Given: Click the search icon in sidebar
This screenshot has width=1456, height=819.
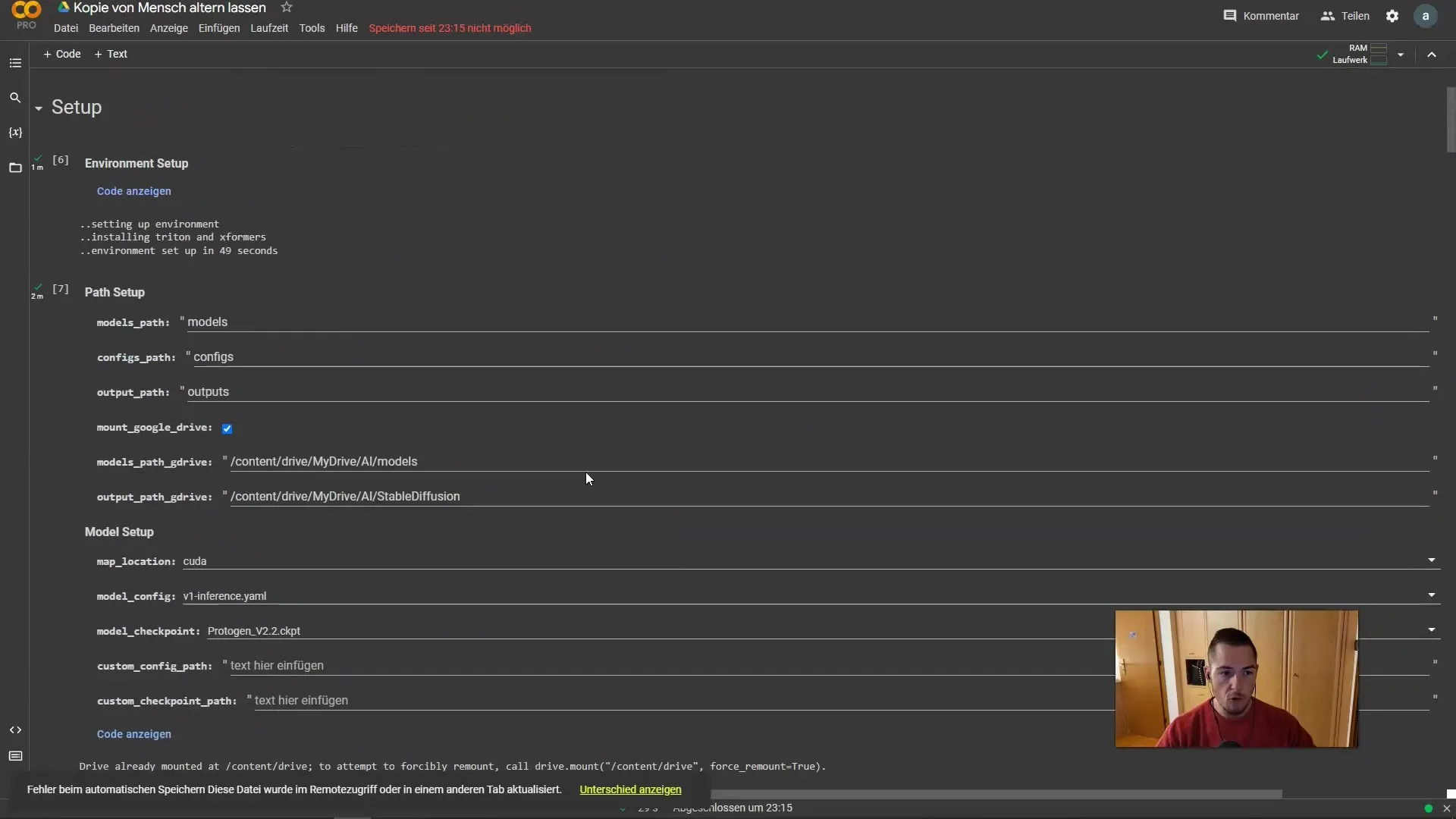Looking at the screenshot, I should [x=15, y=97].
